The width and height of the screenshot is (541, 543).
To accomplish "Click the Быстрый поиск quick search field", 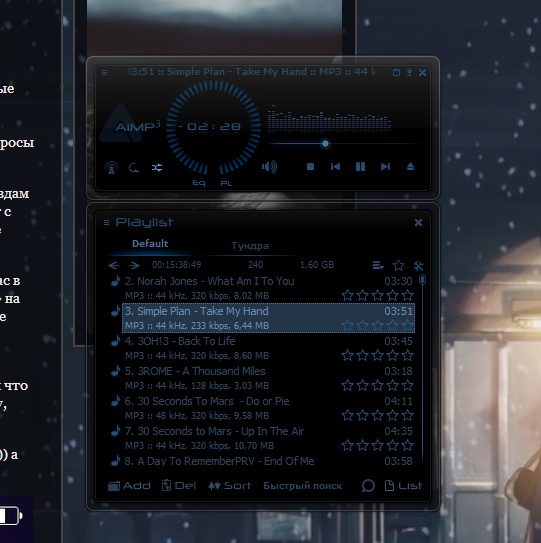I will [x=302, y=486].
